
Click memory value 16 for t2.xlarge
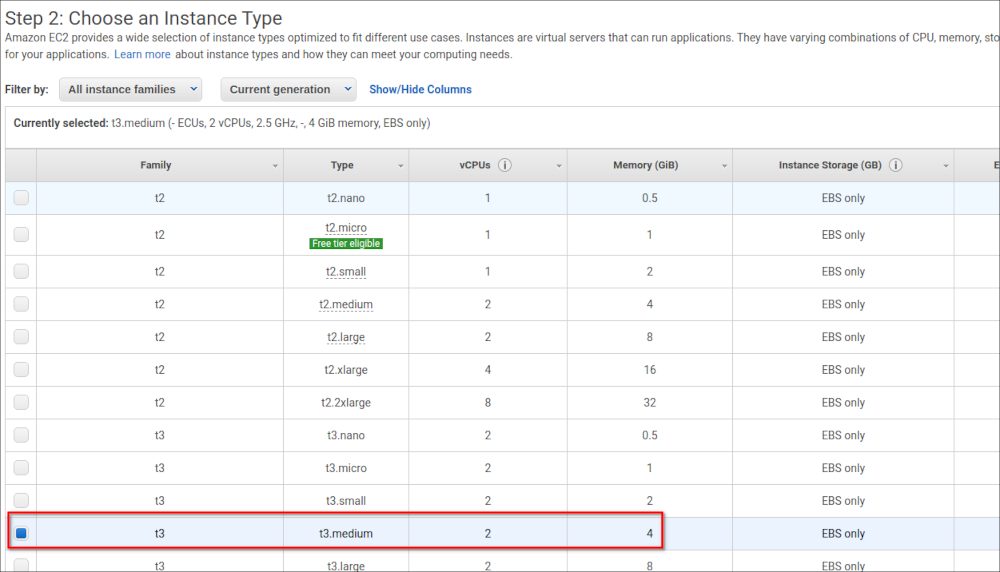pyautogui.click(x=649, y=370)
